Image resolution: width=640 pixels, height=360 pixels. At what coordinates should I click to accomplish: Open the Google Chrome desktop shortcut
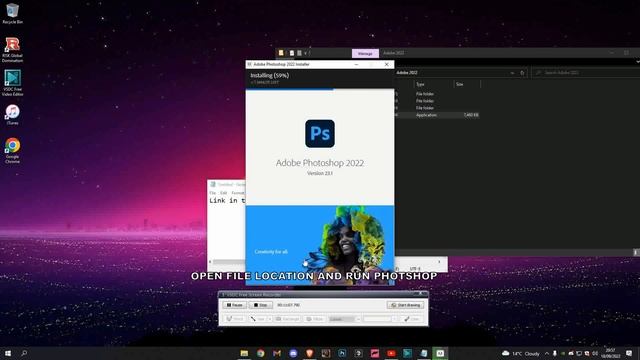(x=12, y=150)
